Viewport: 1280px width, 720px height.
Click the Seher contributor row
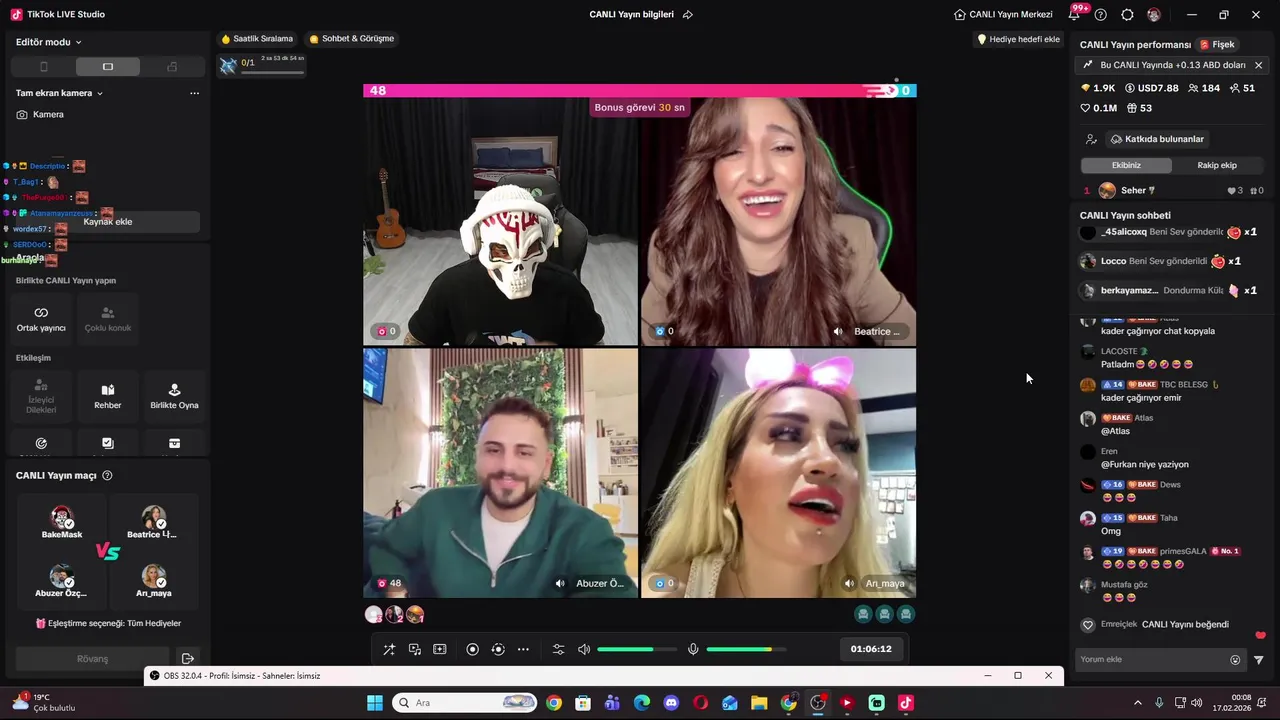click(x=1173, y=190)
